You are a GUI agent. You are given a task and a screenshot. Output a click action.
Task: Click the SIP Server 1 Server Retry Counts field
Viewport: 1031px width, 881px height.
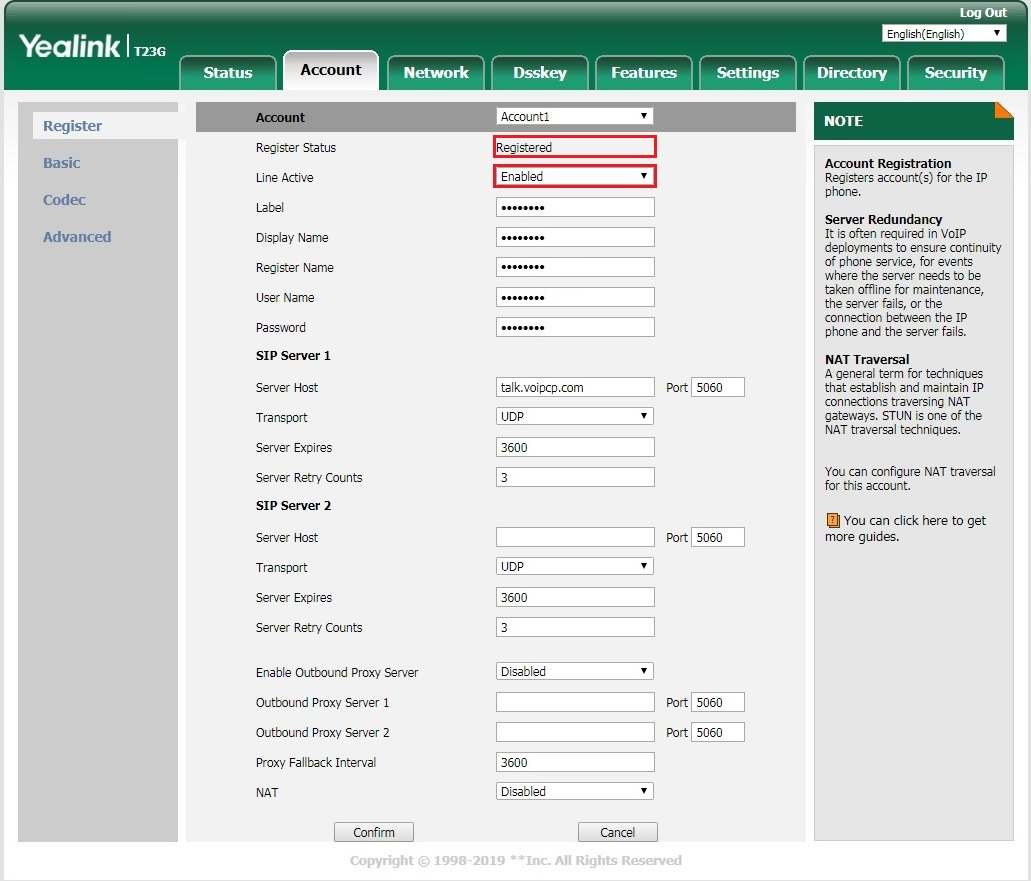click(575, 477)
